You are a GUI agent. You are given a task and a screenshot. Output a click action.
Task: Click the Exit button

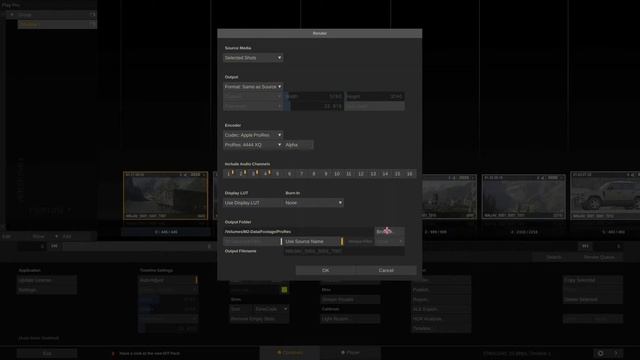click(47, 353)
